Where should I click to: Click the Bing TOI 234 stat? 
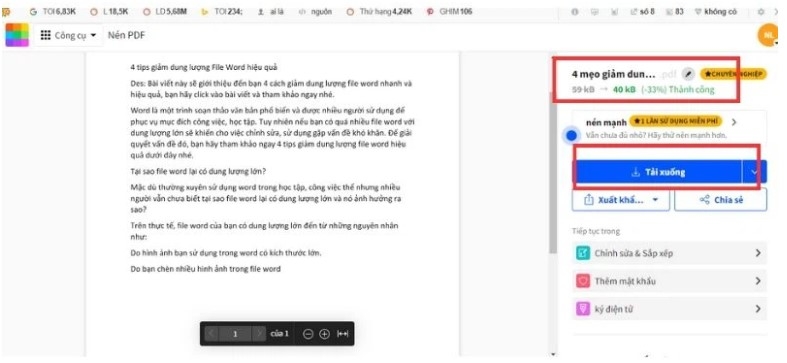point(222,12)
